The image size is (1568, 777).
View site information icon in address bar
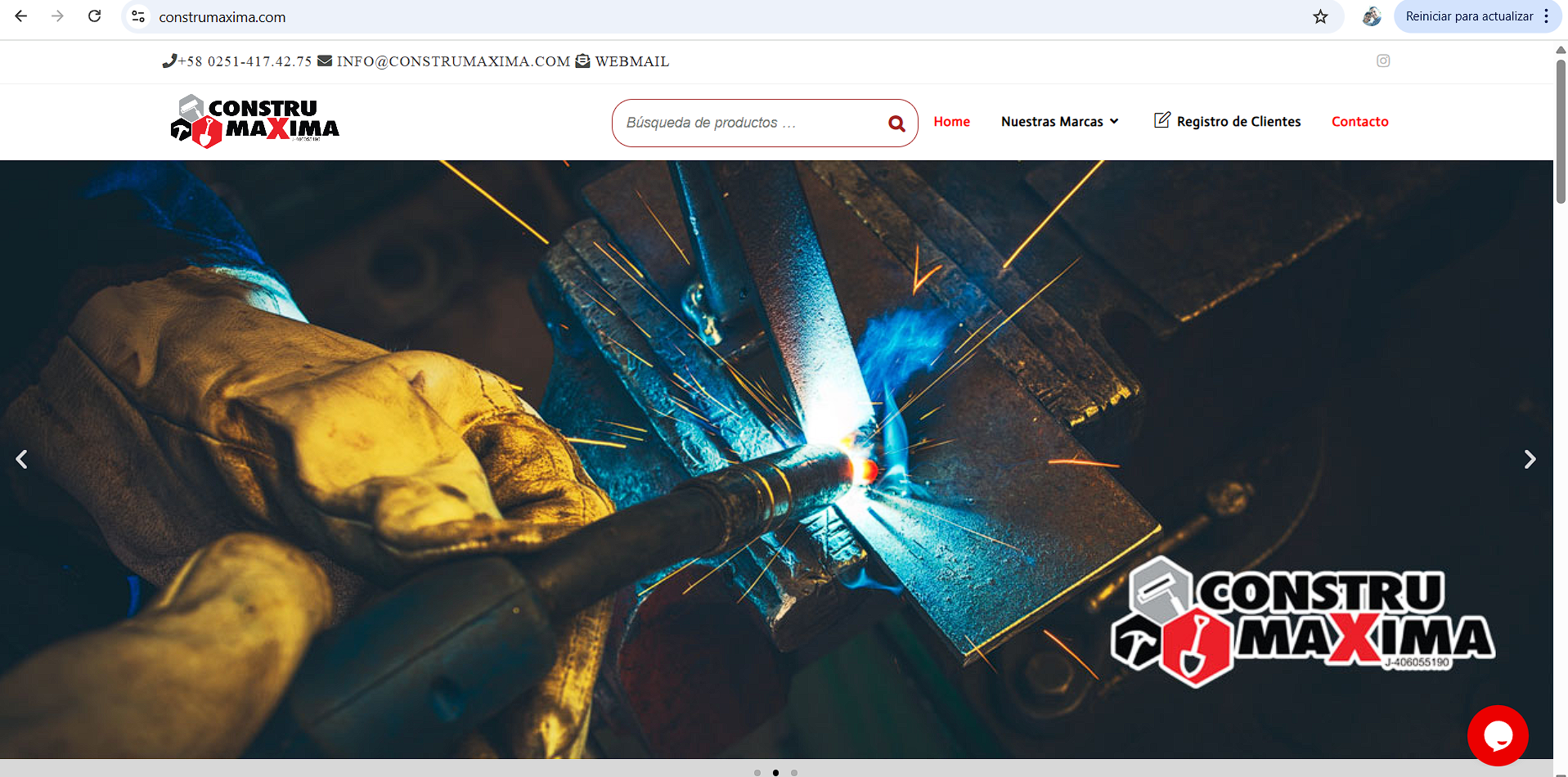click(x=138, y=16)
